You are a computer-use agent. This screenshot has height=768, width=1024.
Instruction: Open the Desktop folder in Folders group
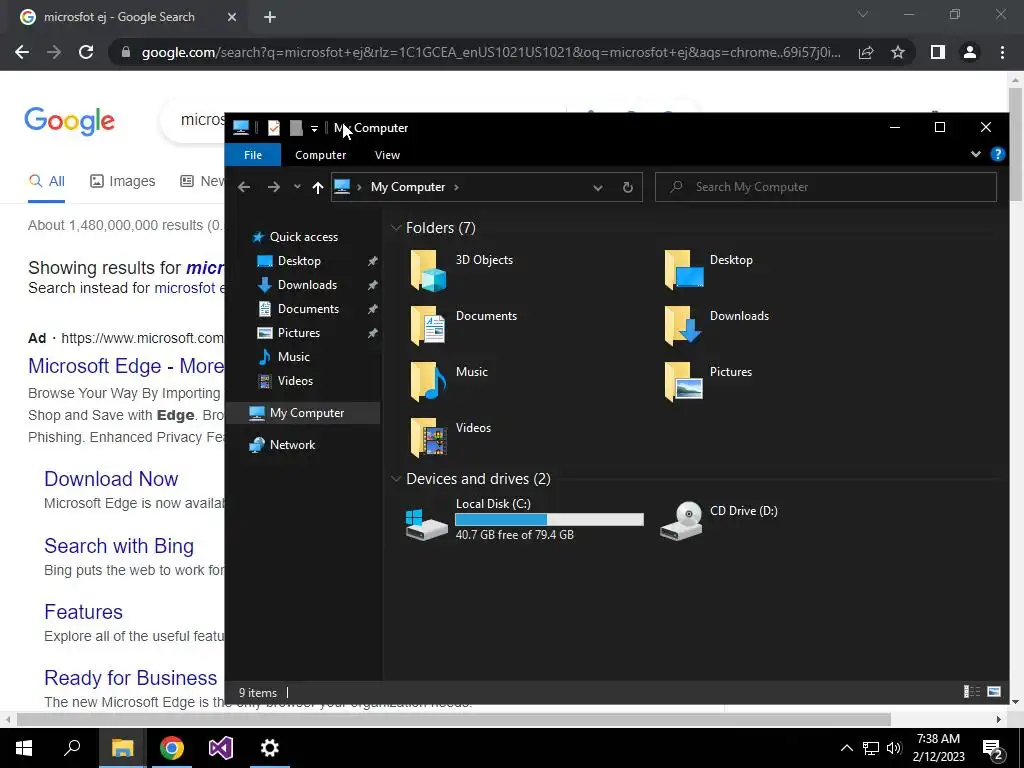click(x=683, y=270)
